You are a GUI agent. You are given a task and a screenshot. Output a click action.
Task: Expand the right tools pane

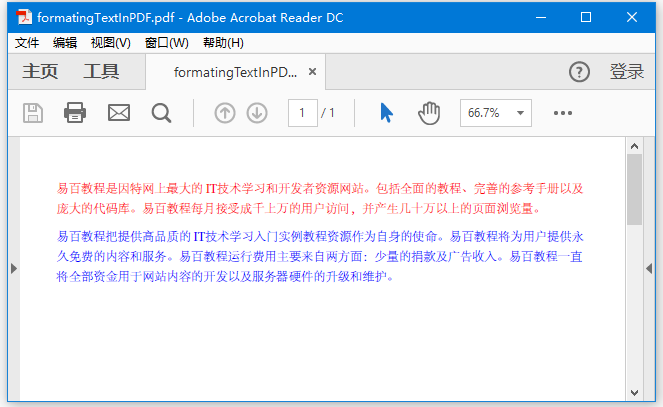[x=649, y=268]
